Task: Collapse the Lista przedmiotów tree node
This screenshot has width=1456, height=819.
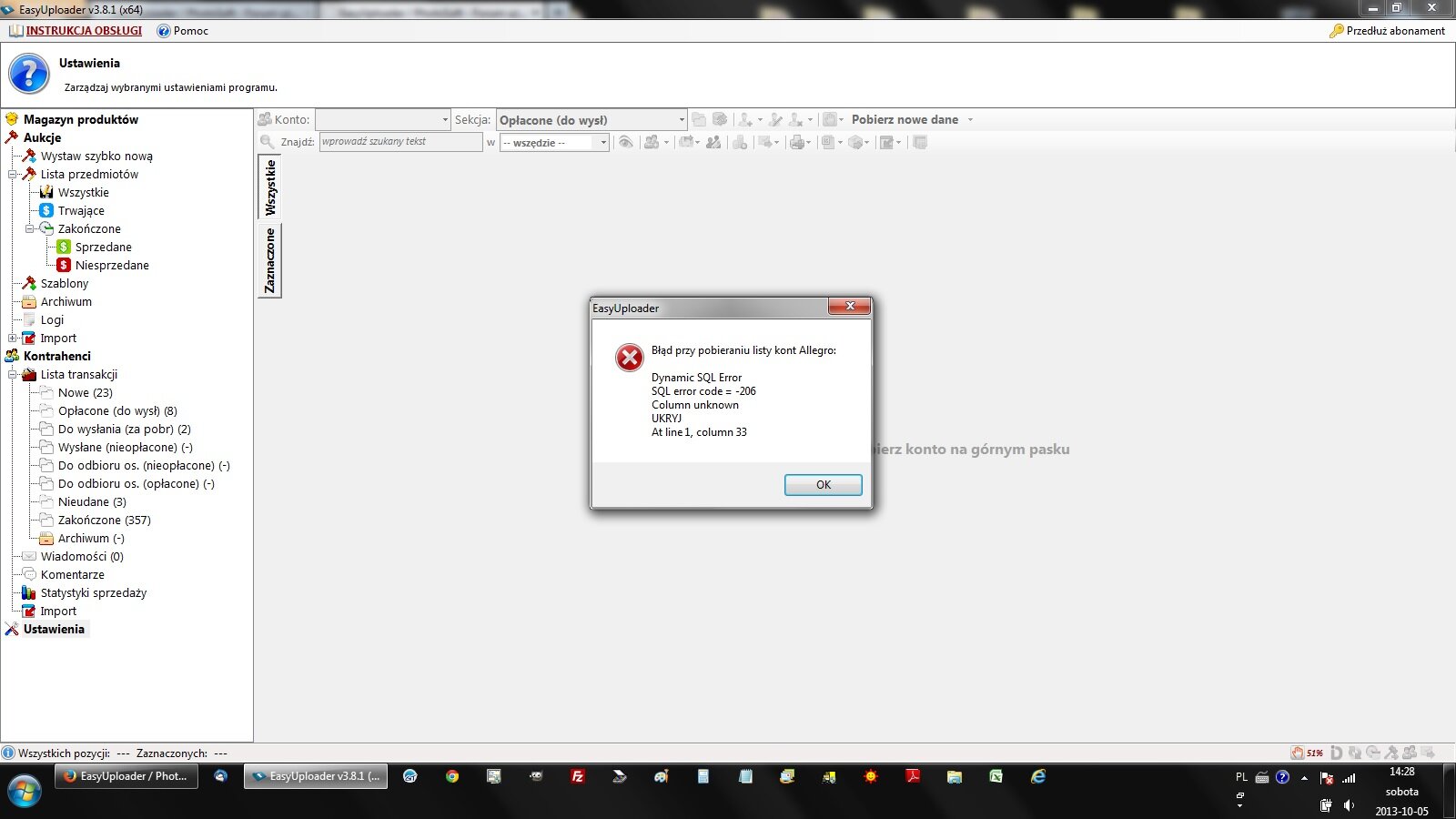Action: (13, 174)
